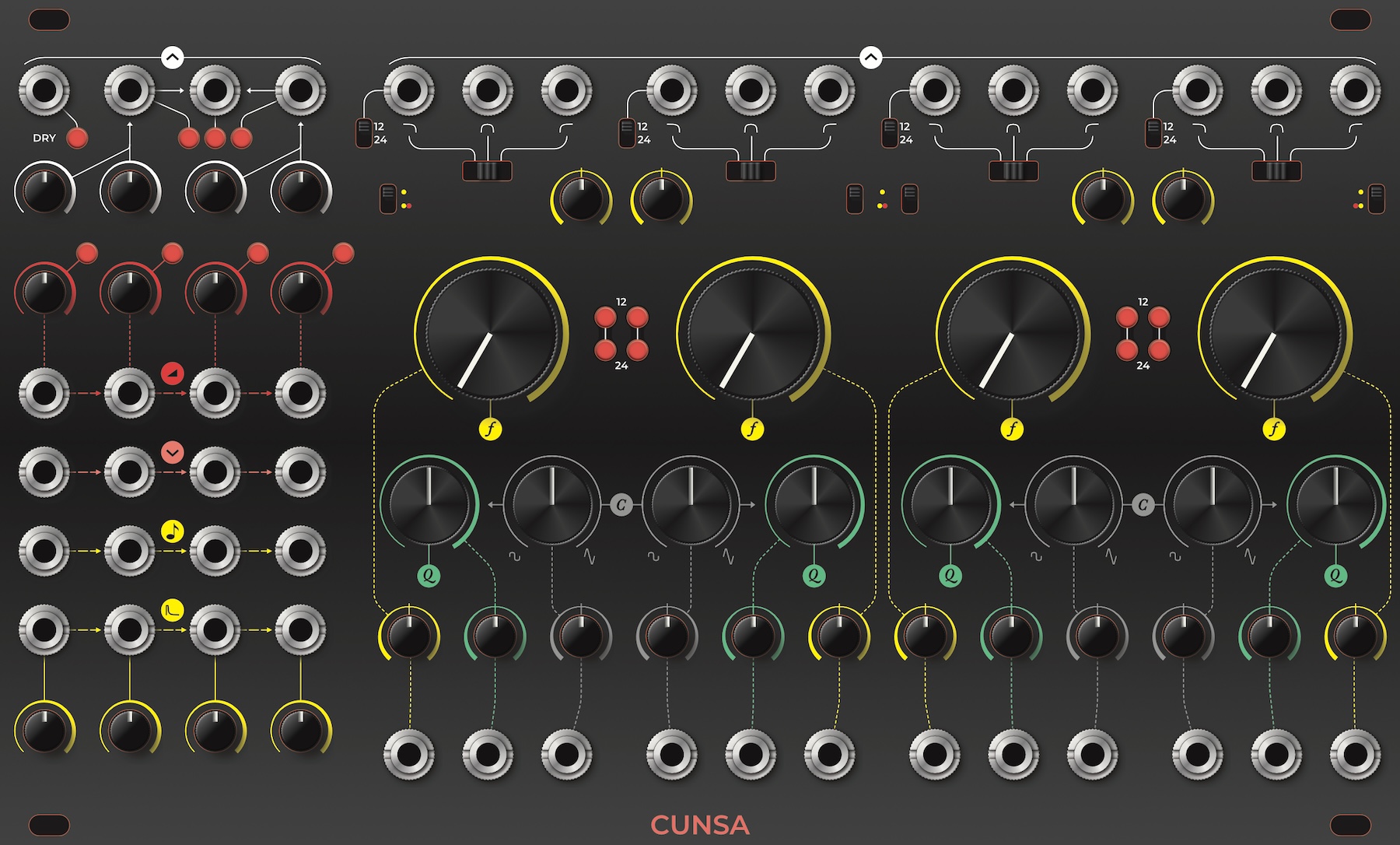Click the CUNSA logo text
Screen dimensions: 1400x845
[700, 825]
